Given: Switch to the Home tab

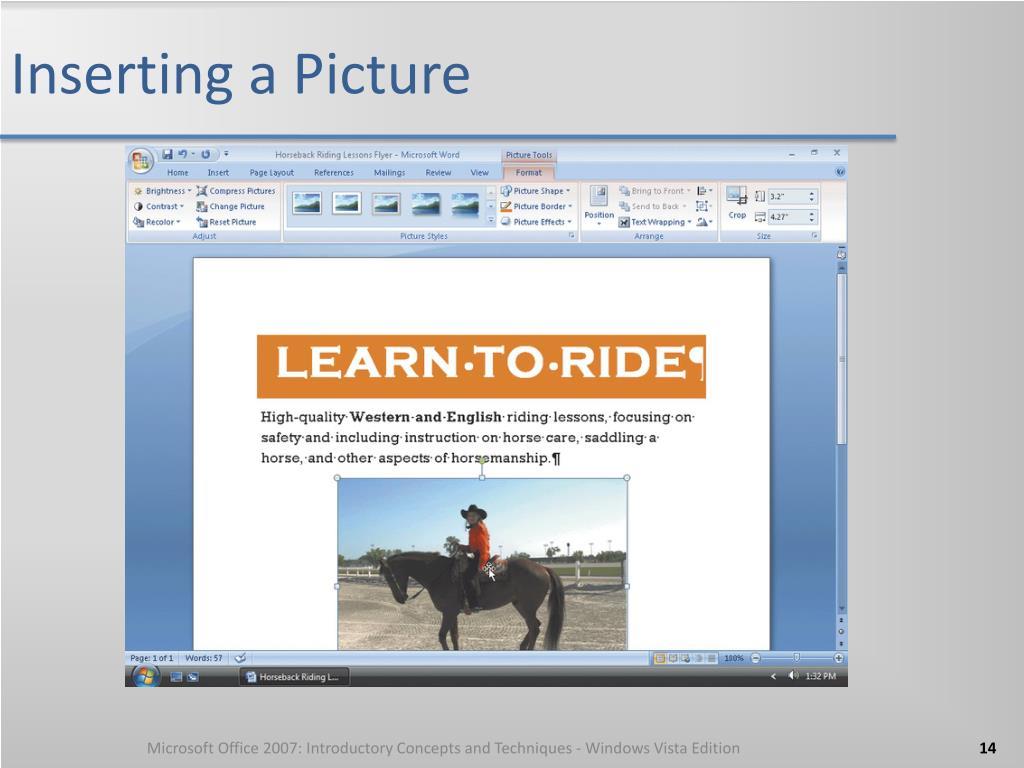Looking at the screenshot, I should point(177,172).
